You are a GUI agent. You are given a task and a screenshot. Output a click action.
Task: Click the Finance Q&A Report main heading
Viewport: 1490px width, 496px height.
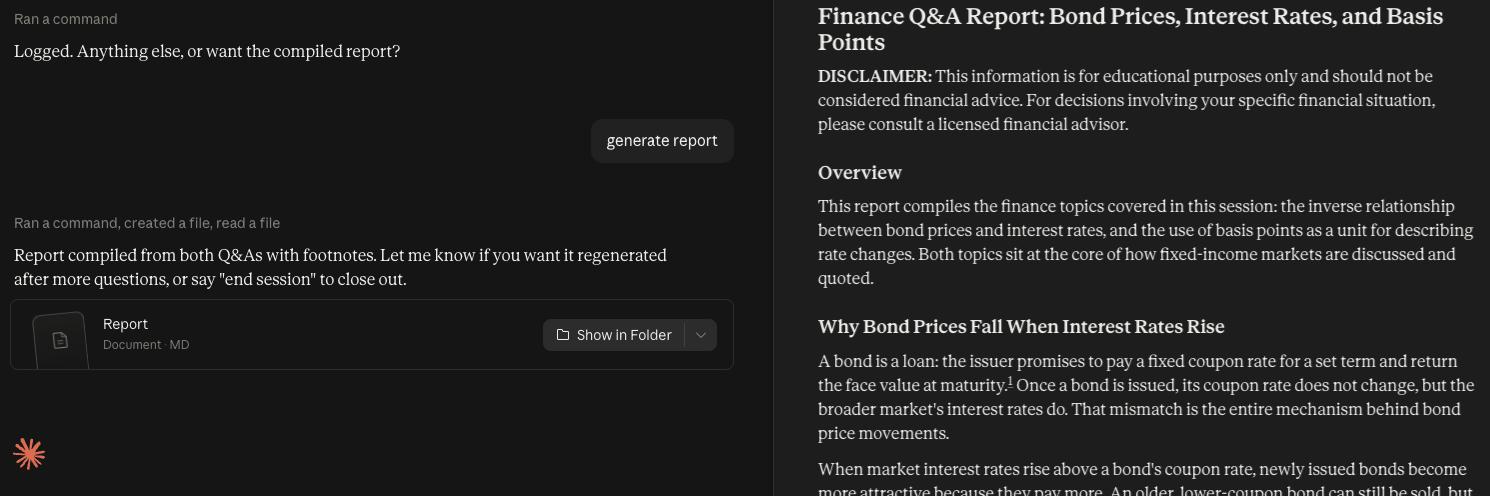click(x=1130, y=29)
